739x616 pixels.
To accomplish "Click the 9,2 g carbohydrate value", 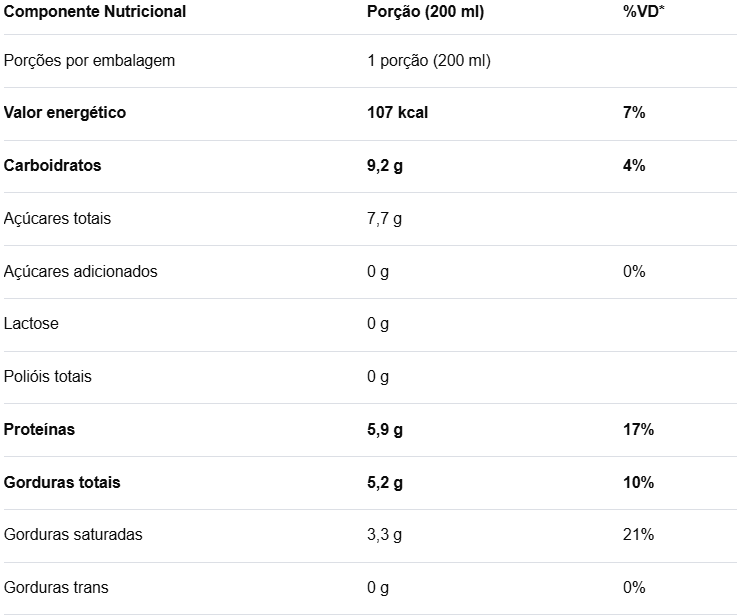I will [x=385, y=166].
